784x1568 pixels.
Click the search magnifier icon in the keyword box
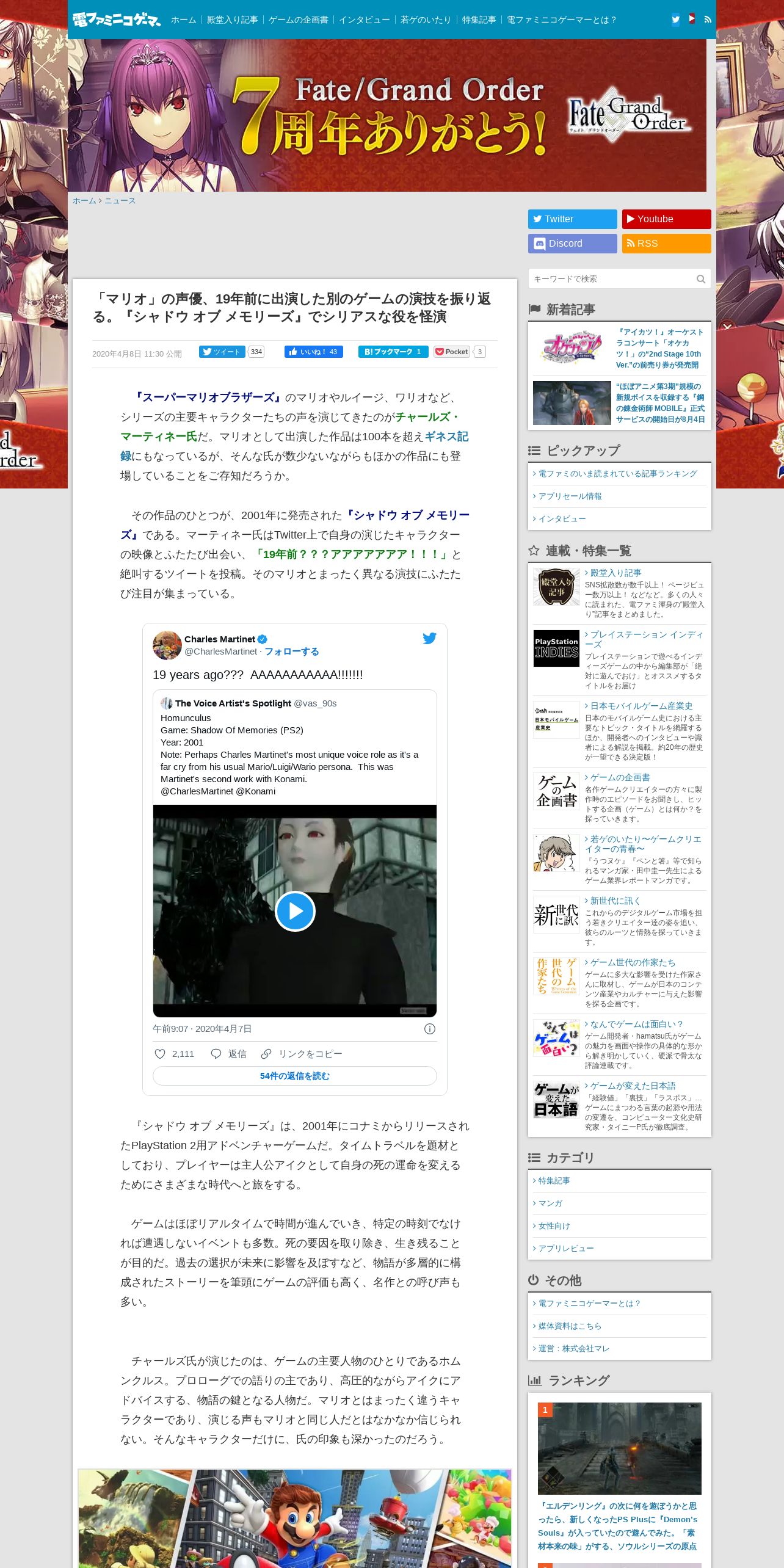point(700,279)
